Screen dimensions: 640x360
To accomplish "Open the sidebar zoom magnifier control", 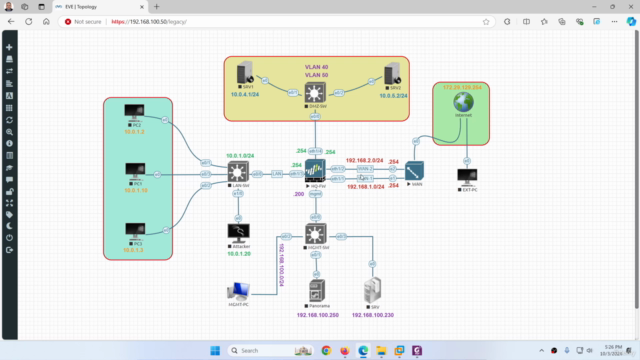I will pyautogui.click(x=9, y=132).
